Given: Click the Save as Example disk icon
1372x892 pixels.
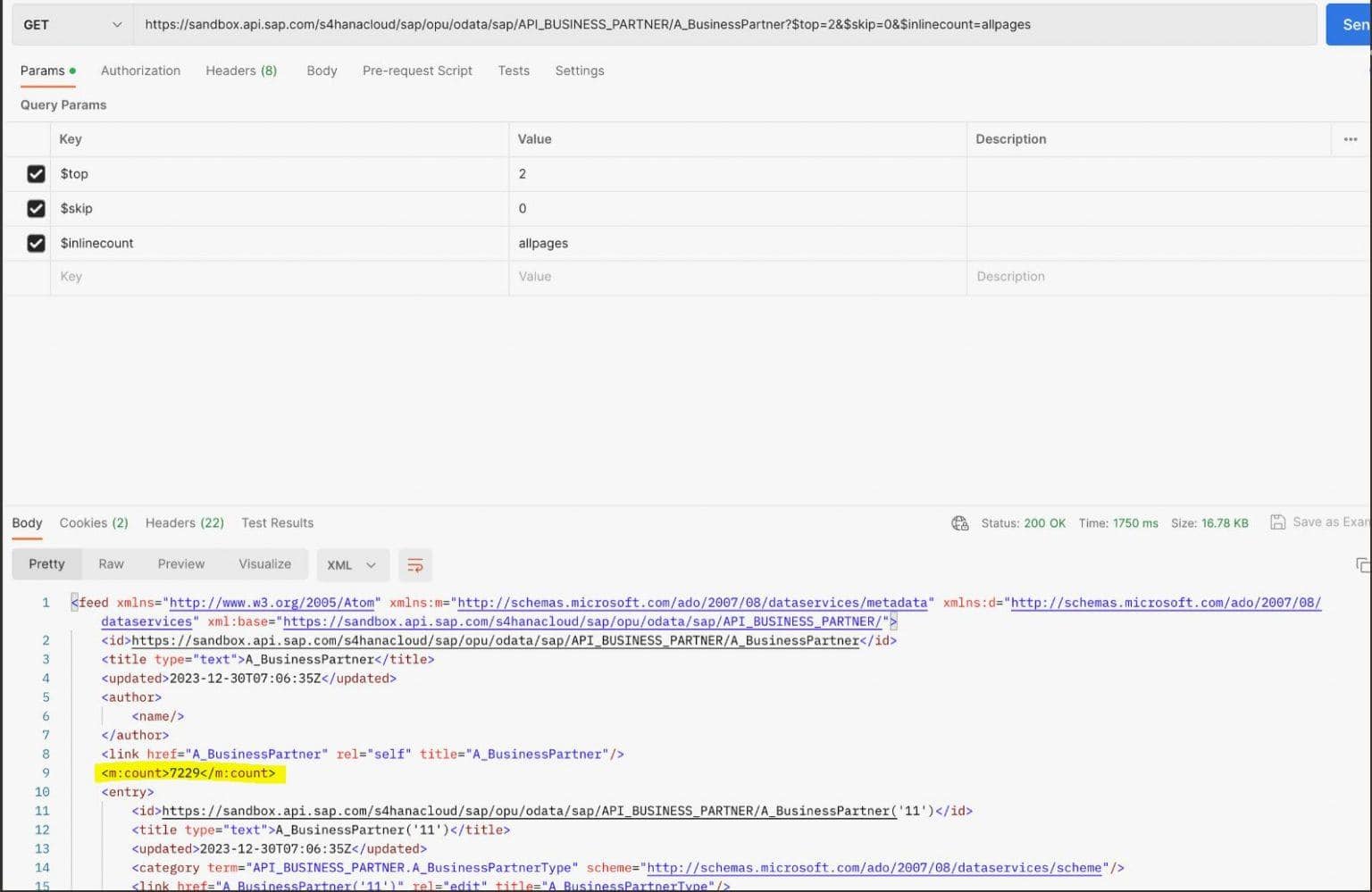Looking at the screenshot, I should (x=1277, y=522).
